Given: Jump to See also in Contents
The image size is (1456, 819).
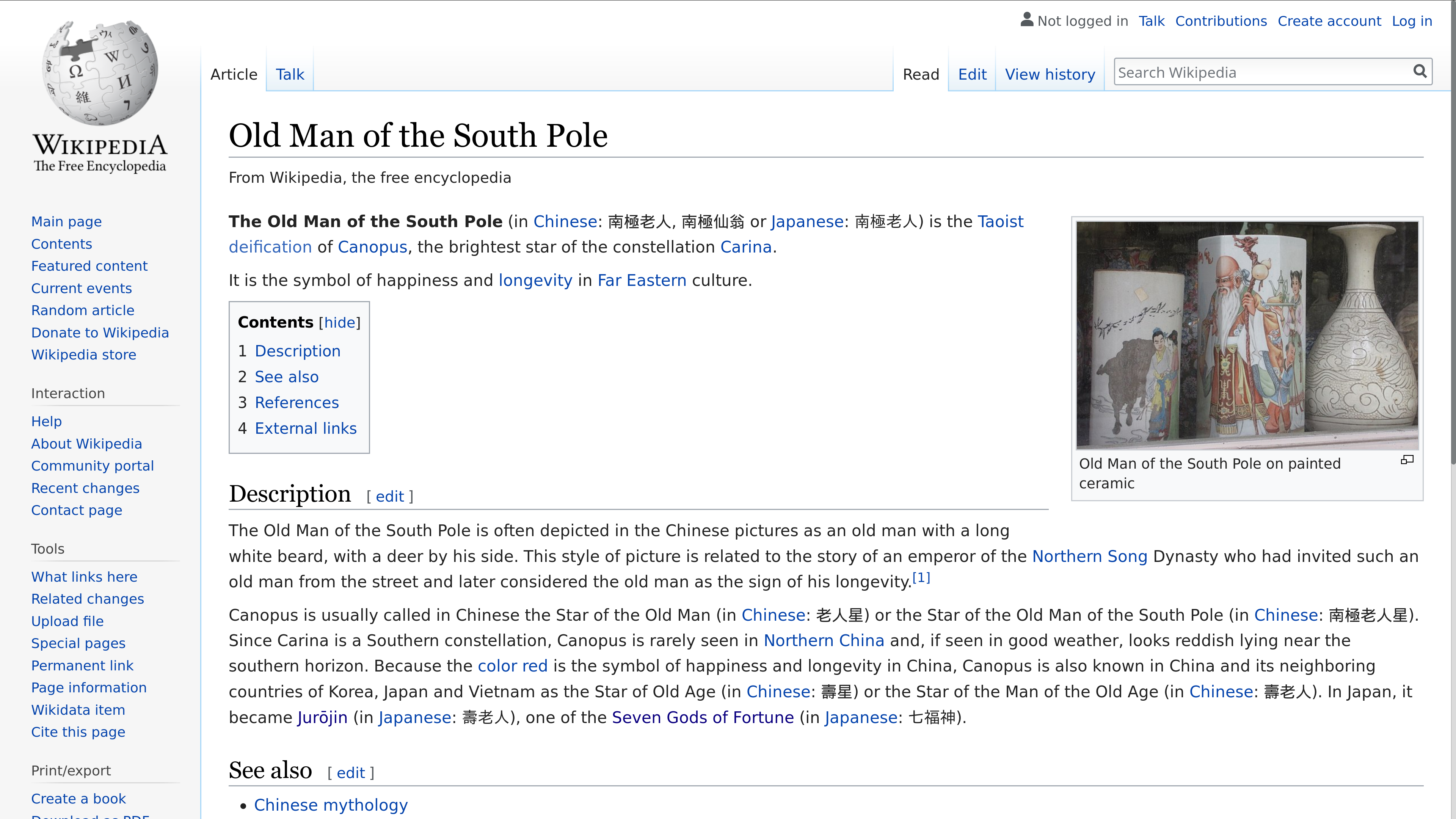Looking at the screenshot, I should click(x=287, y=377).
